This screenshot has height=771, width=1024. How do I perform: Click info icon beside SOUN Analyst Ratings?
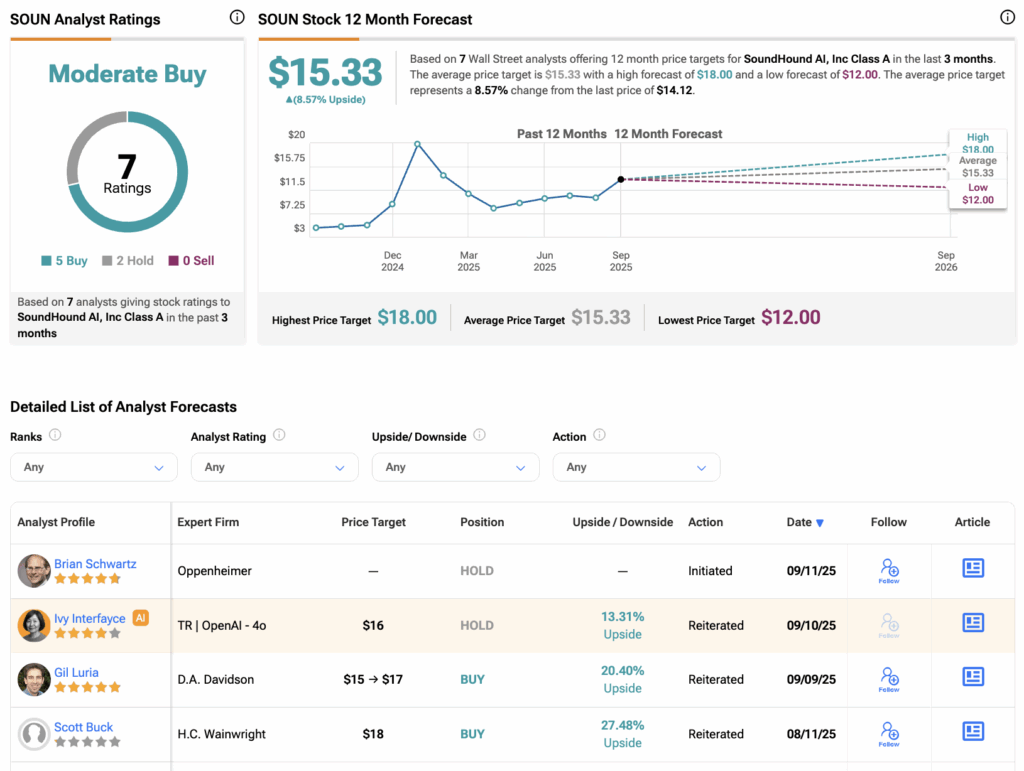(x=237, y=18)
